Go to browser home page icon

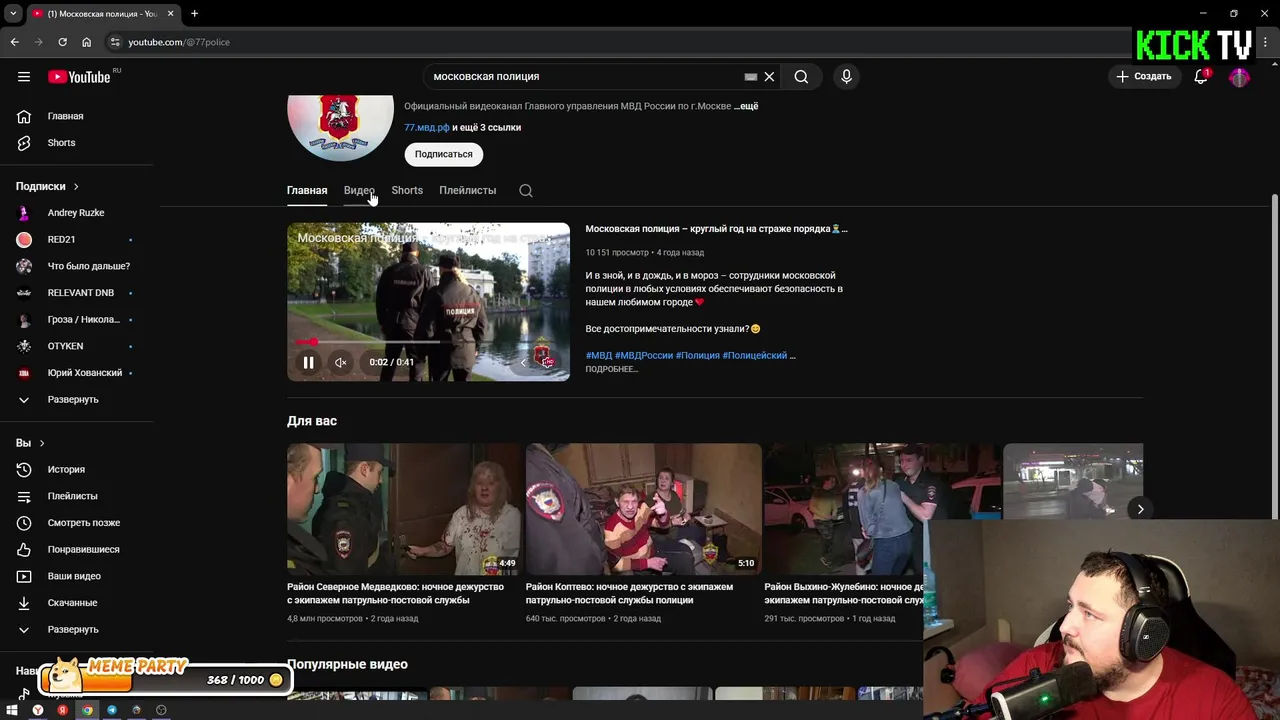click(x=86, y=42)
